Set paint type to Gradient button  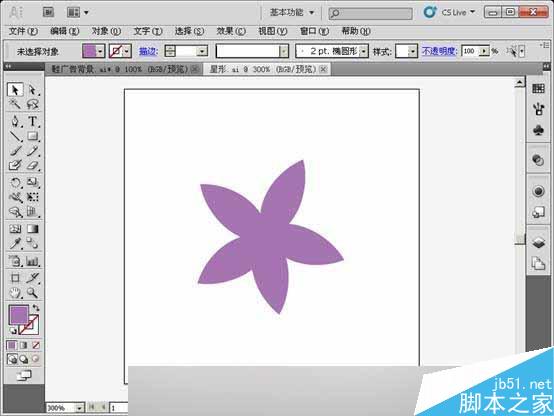[24, 345]
